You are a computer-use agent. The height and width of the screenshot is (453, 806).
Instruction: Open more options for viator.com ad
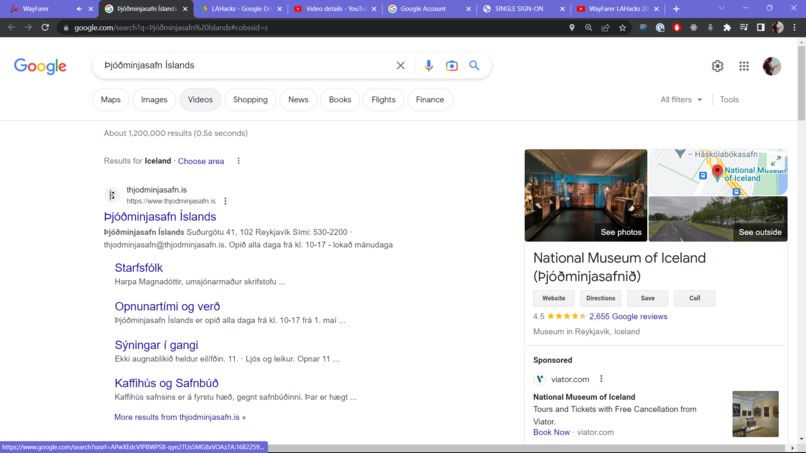pos(601,379)
